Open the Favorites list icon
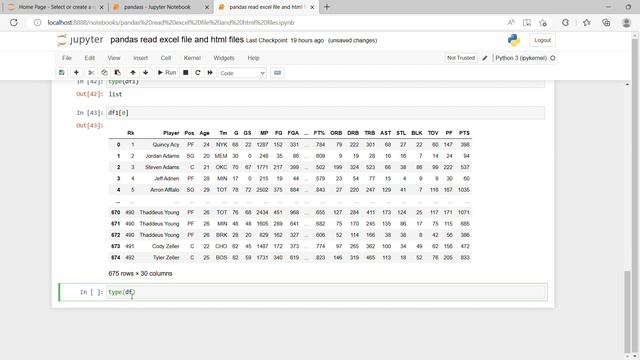 point(587,22)
